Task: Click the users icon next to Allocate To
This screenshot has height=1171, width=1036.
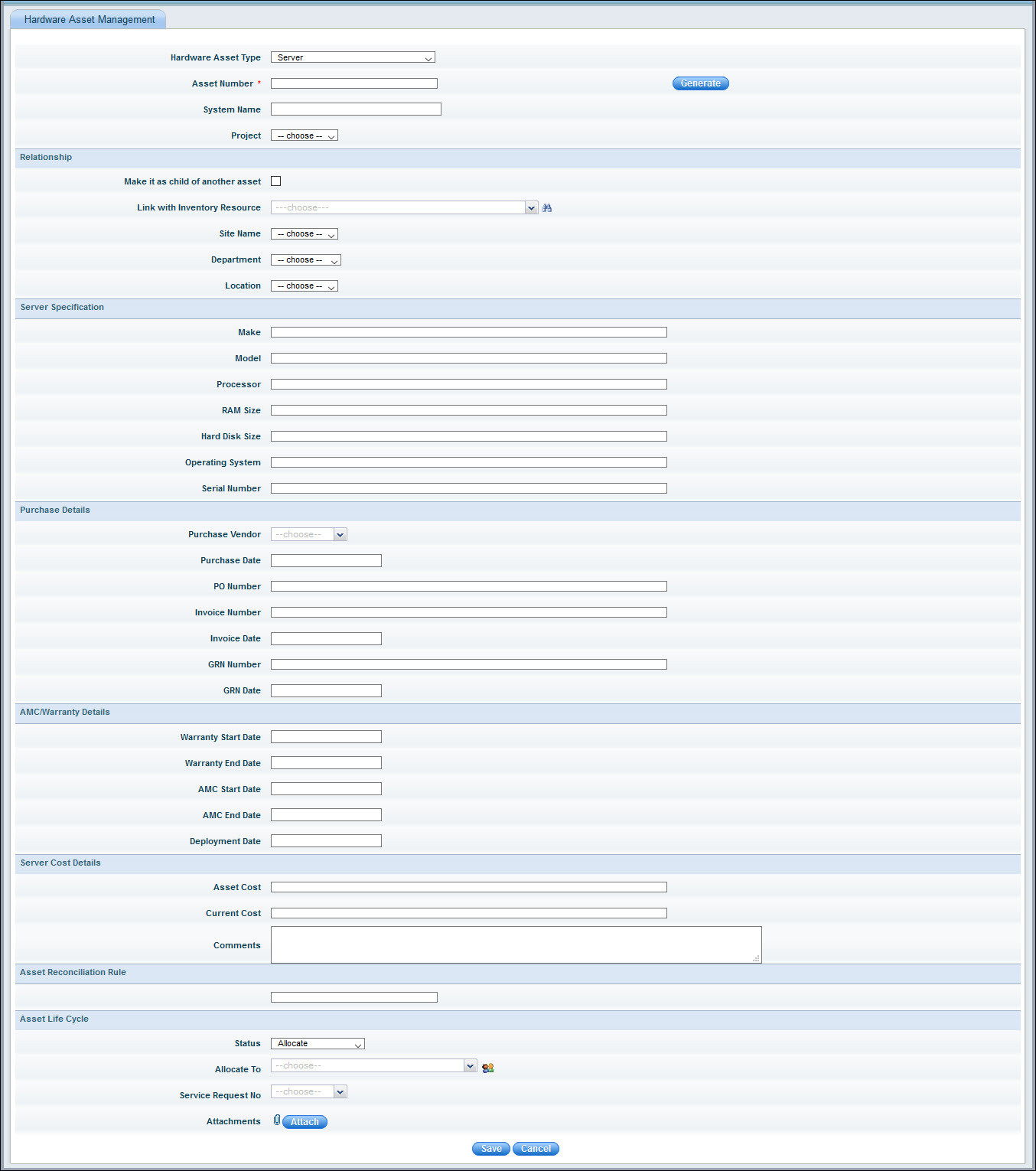Action: pos(487,1068)
